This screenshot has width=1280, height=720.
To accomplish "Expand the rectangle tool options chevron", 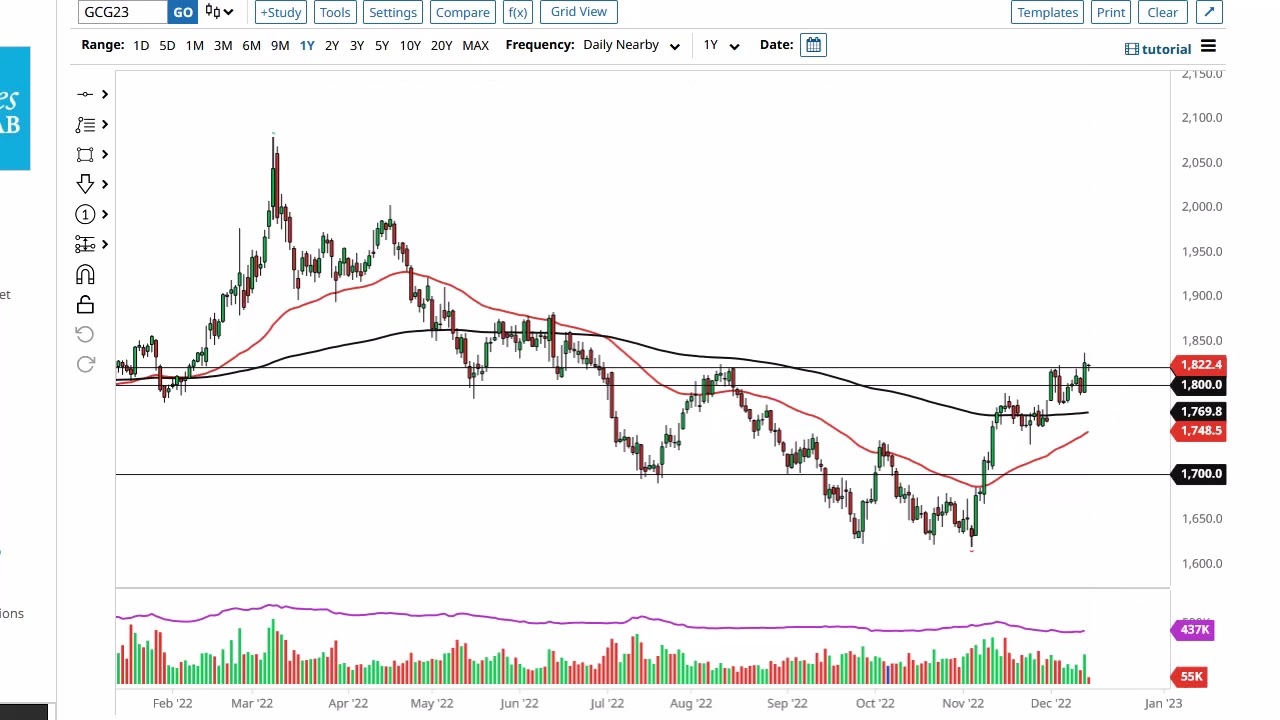I will (105, 154).
